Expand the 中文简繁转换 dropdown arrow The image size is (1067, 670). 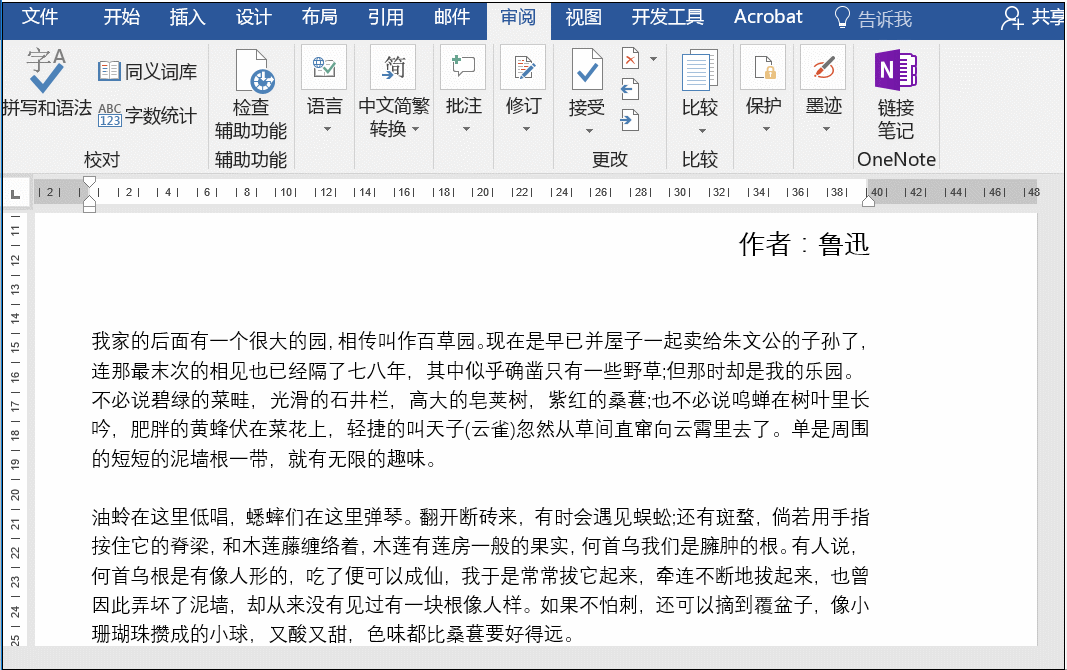click(x=416, y=129)
